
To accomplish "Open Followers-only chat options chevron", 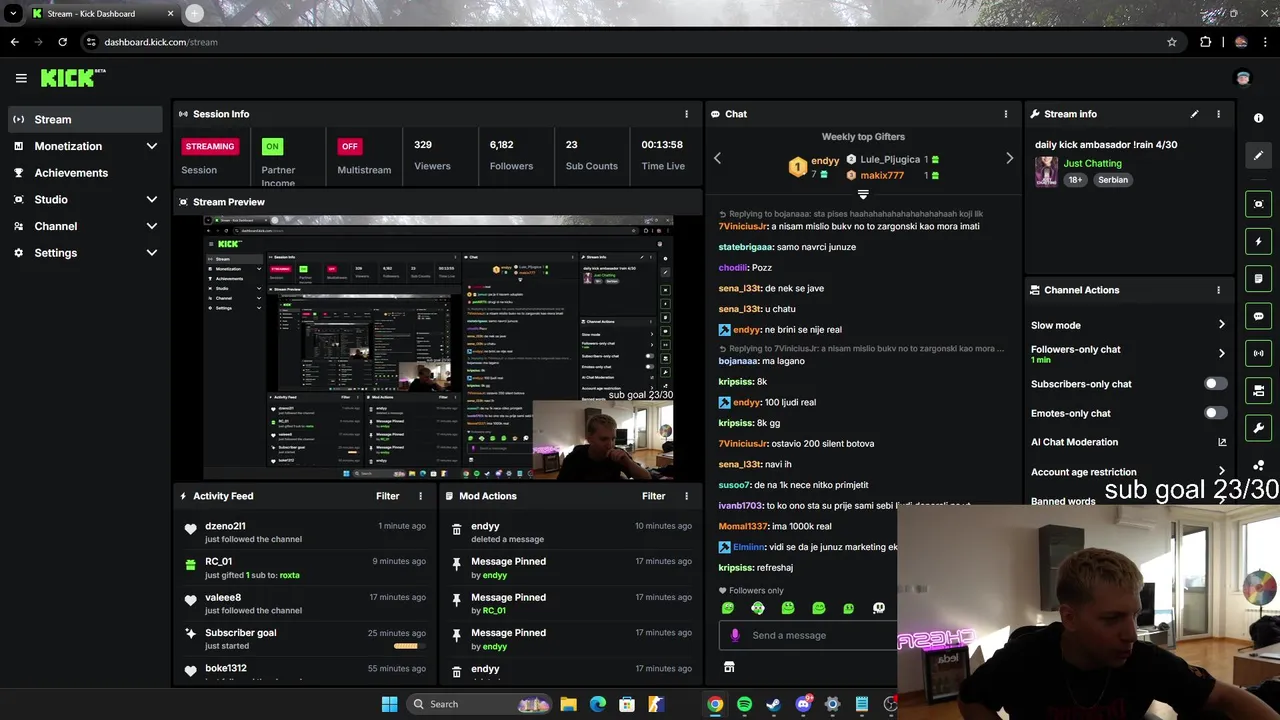I will (1221, 353).
